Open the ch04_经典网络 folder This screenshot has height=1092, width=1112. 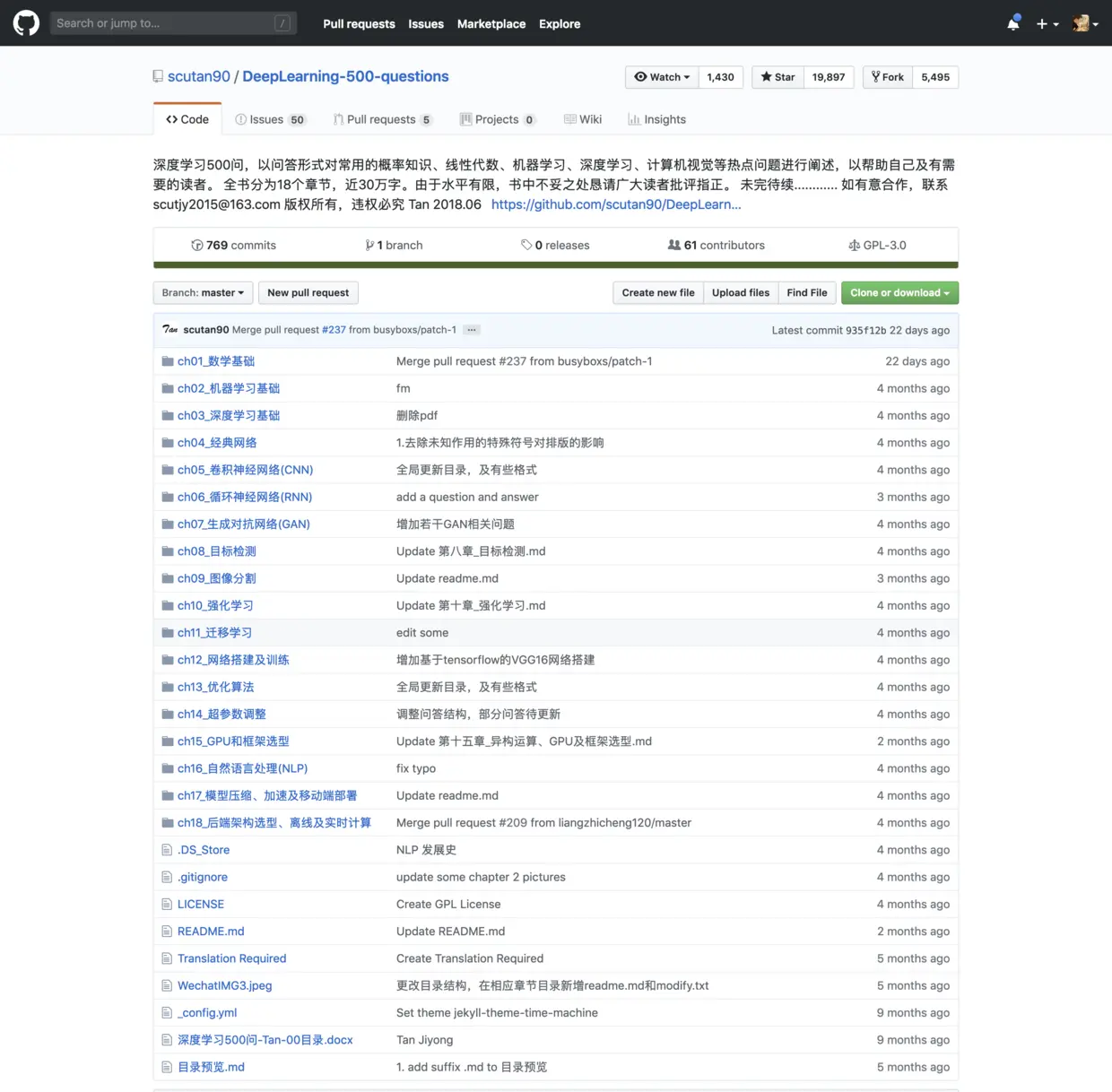coord(217,443)
